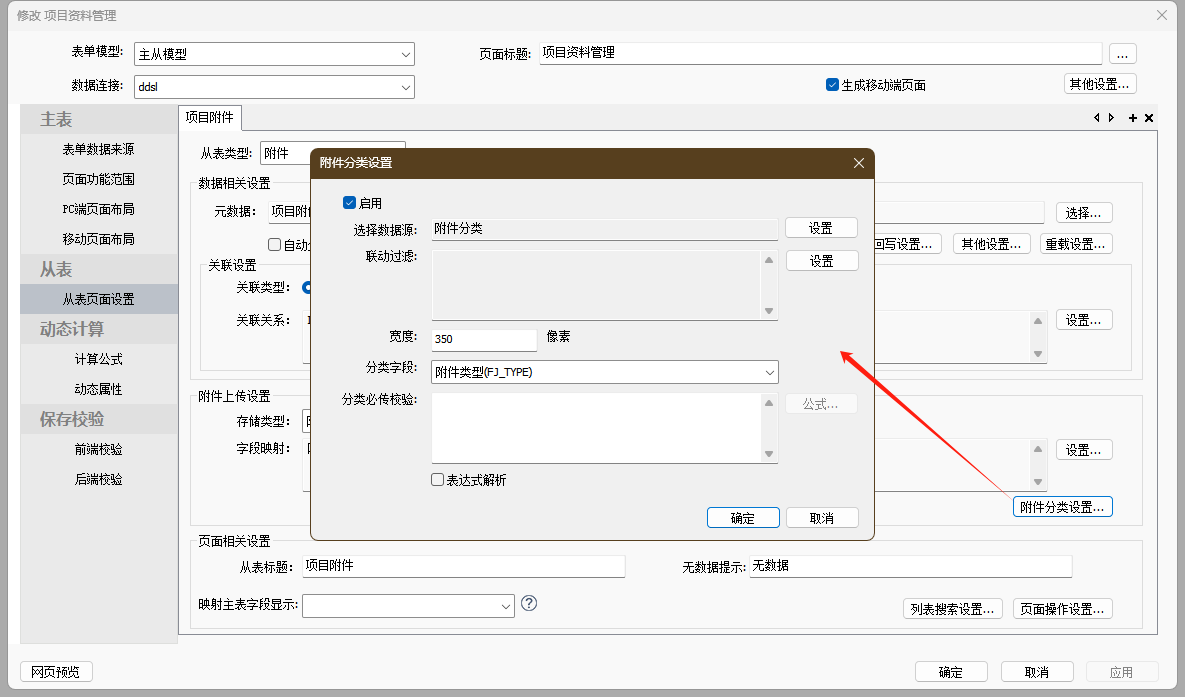Select 主表数据来源 in the left menu
Viewport: 1185px width, 697px height.
point(98,149)
